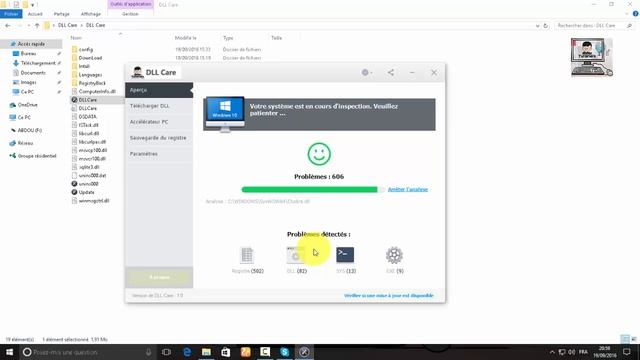Click the update availability link at bottom right
Image resolution: width=640 pixels, height=360 pixels.
point(389,296)
